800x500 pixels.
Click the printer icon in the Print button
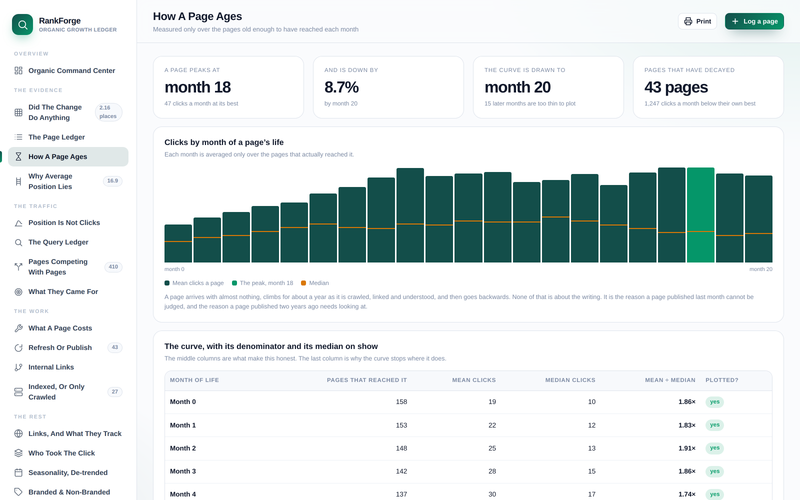tap(688, 21)
